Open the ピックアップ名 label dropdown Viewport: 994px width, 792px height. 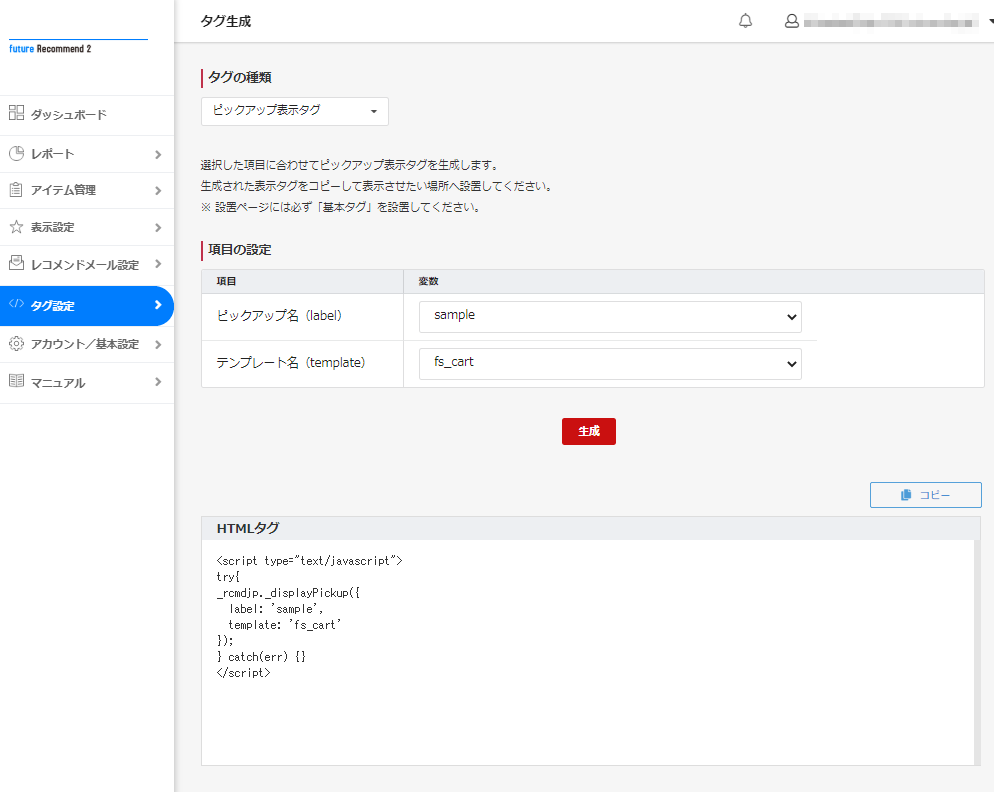coord(610,316)
